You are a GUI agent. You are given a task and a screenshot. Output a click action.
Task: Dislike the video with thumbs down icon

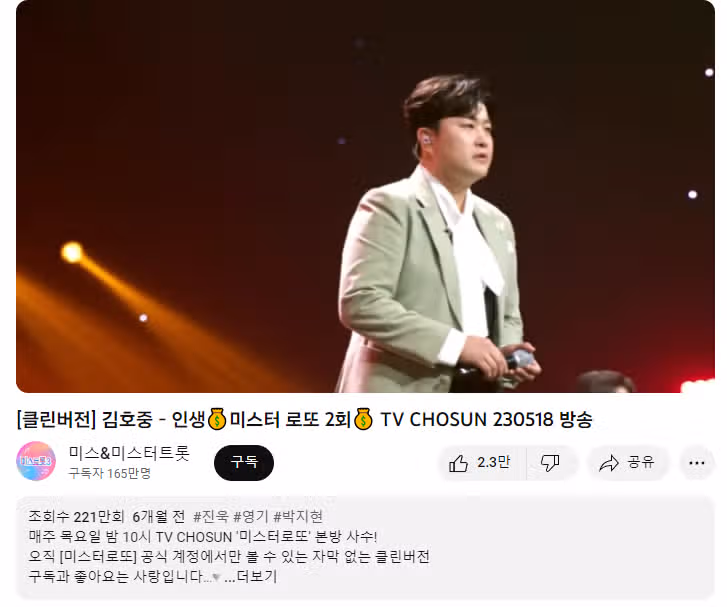pyautogui.click(x=550, y=463)
